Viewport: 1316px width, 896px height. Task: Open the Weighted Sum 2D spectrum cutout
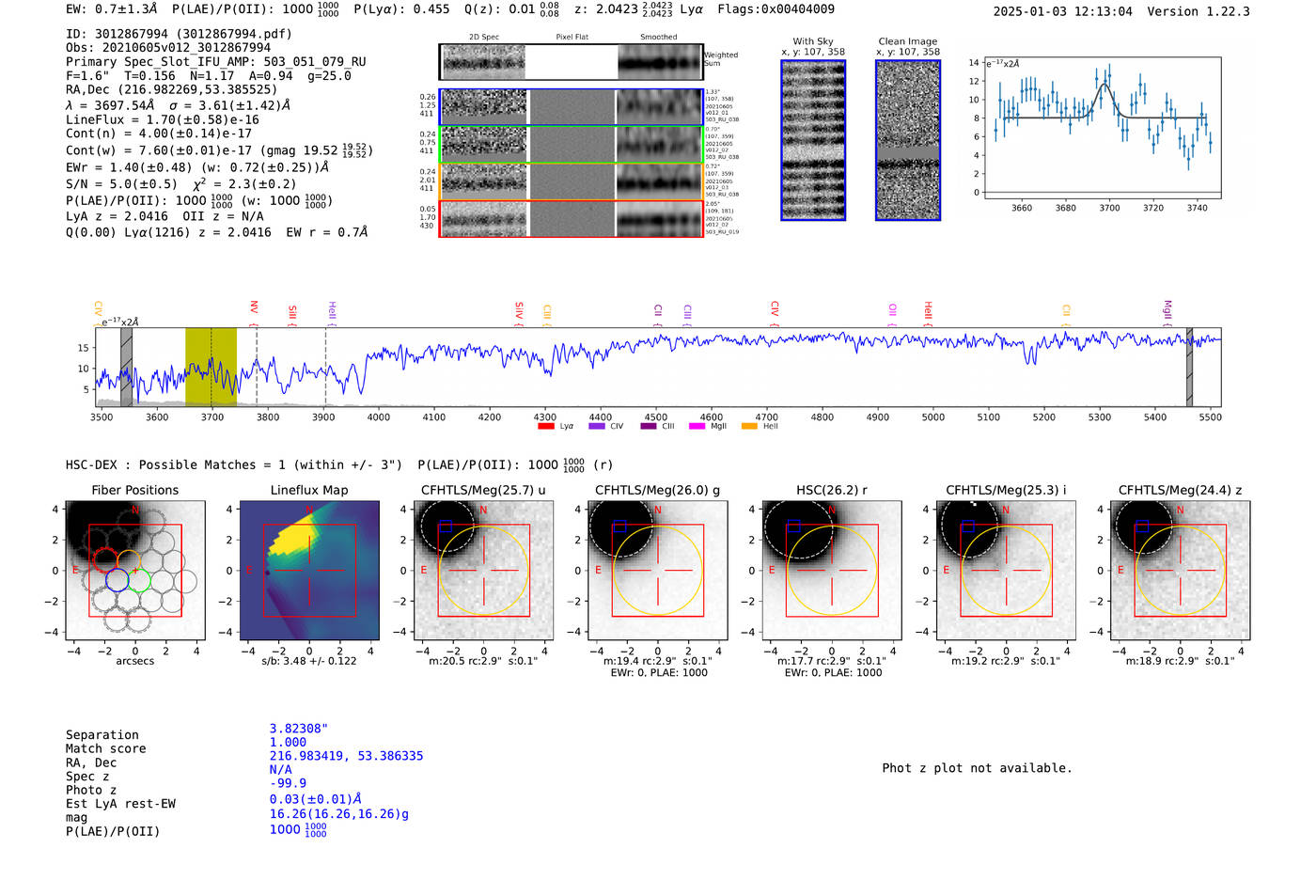point(571,62)
